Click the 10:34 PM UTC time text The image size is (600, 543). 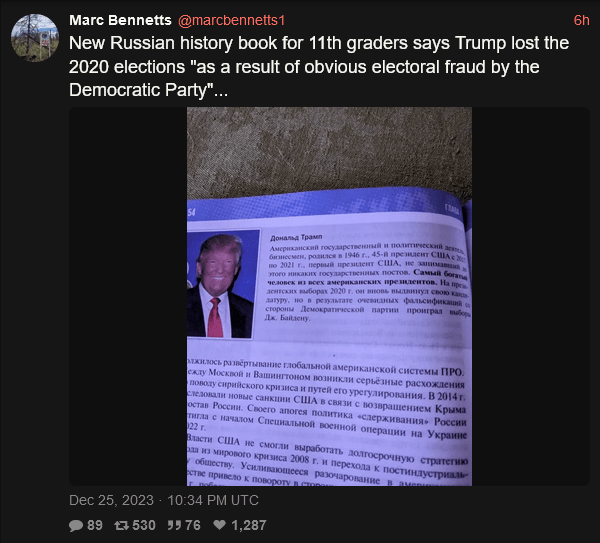click(213, 500)
